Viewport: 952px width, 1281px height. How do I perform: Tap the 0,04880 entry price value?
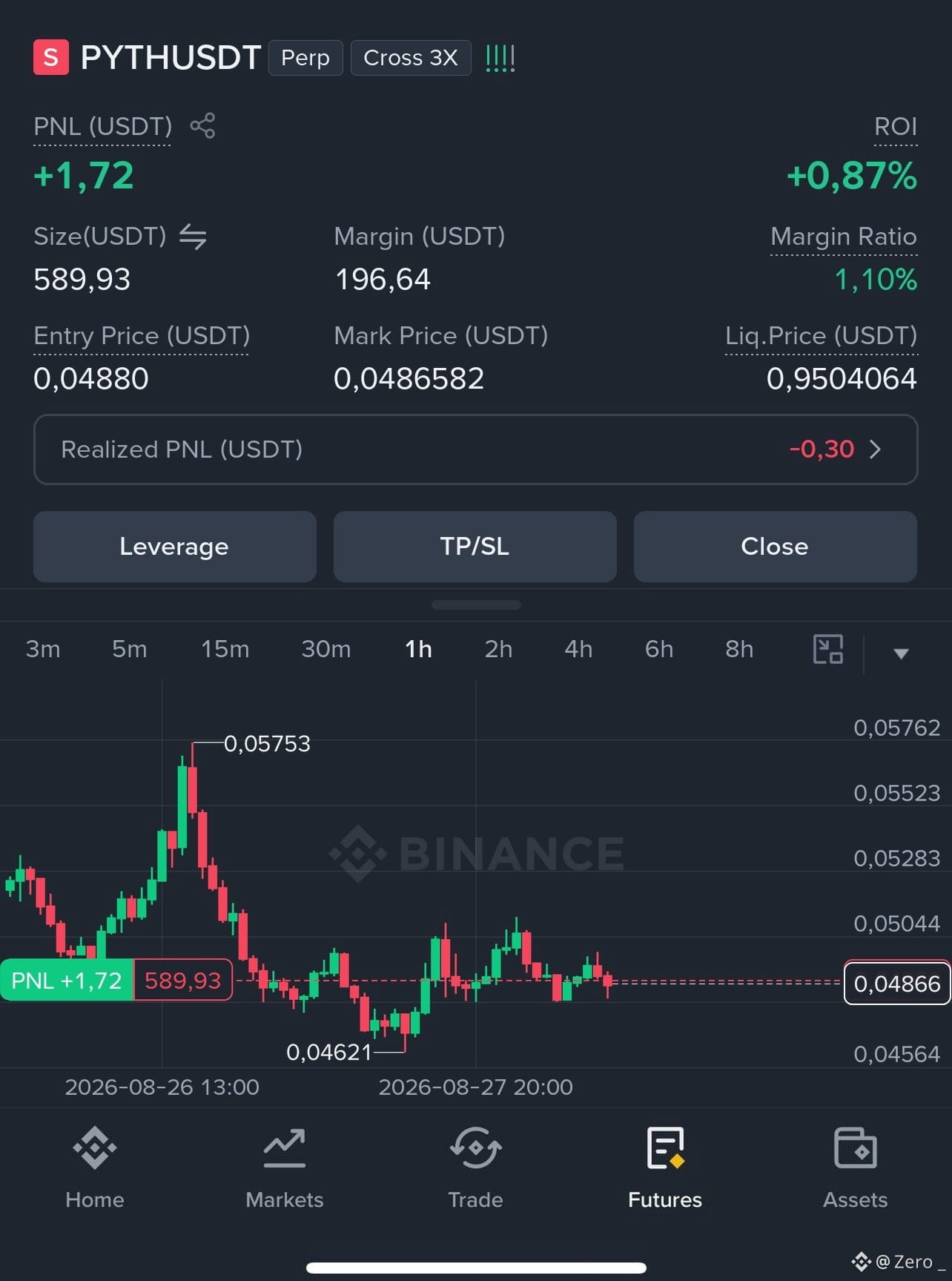tap(91, 379)
